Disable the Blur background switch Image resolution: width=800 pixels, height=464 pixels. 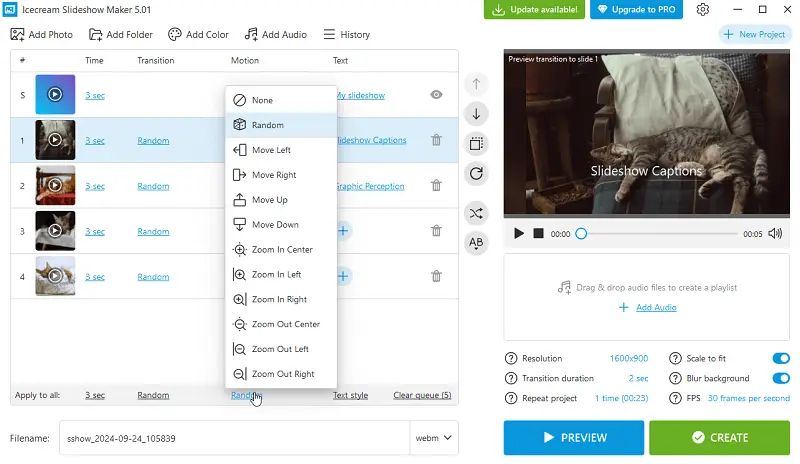[x=781, y=378]
